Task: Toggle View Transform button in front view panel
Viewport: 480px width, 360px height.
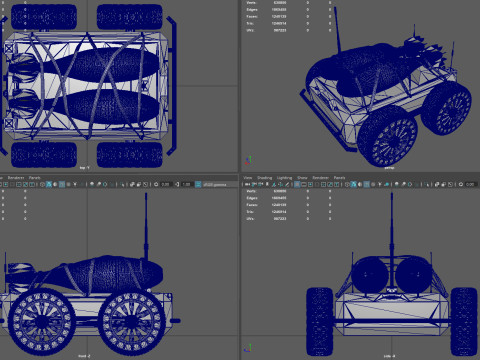Action: click(198, 184)
